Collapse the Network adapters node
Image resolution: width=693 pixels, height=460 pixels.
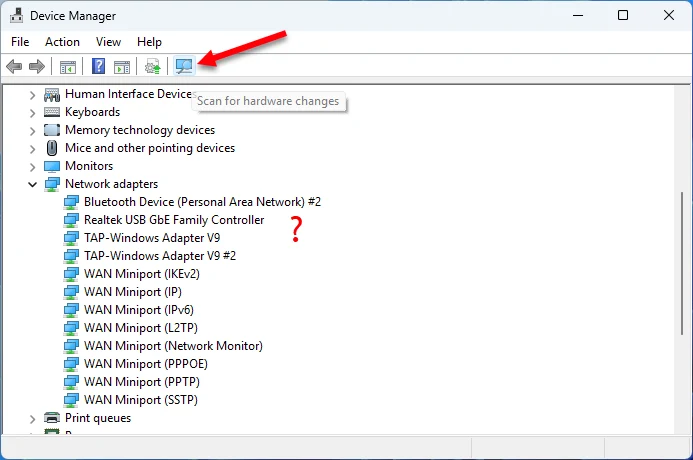32,184
